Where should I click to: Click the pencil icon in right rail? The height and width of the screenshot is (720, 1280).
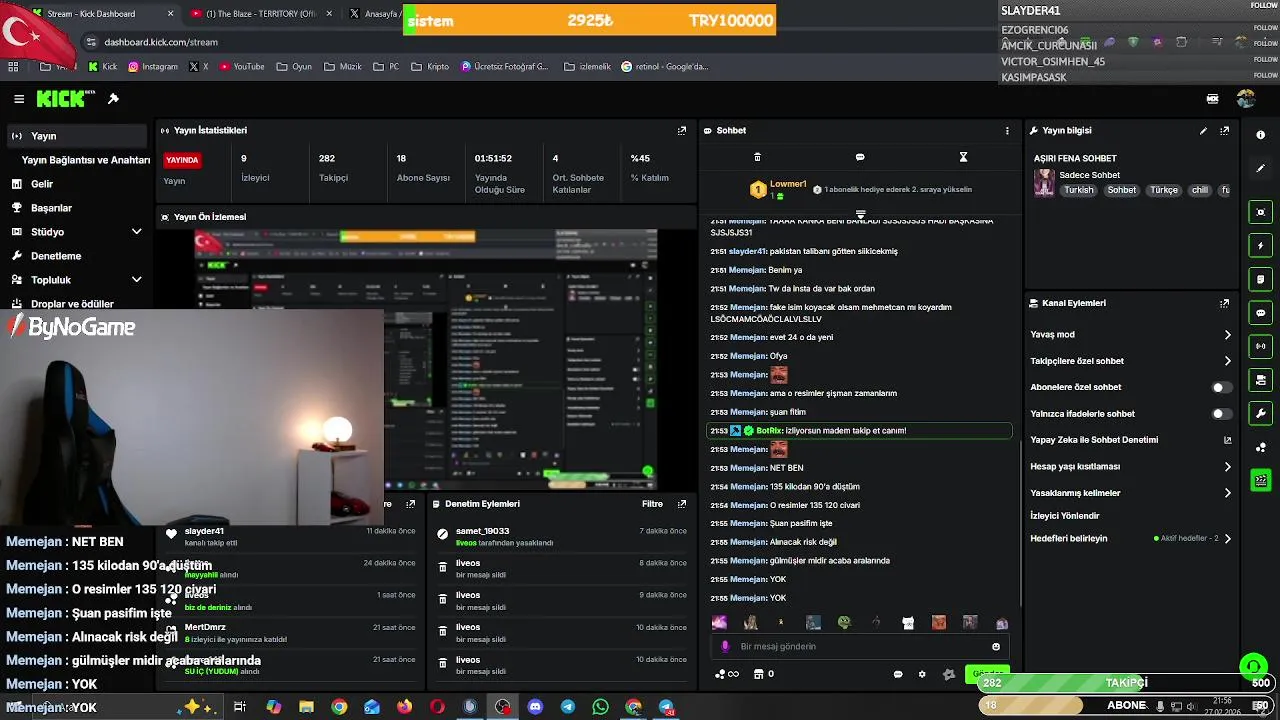click(1260, 168)
